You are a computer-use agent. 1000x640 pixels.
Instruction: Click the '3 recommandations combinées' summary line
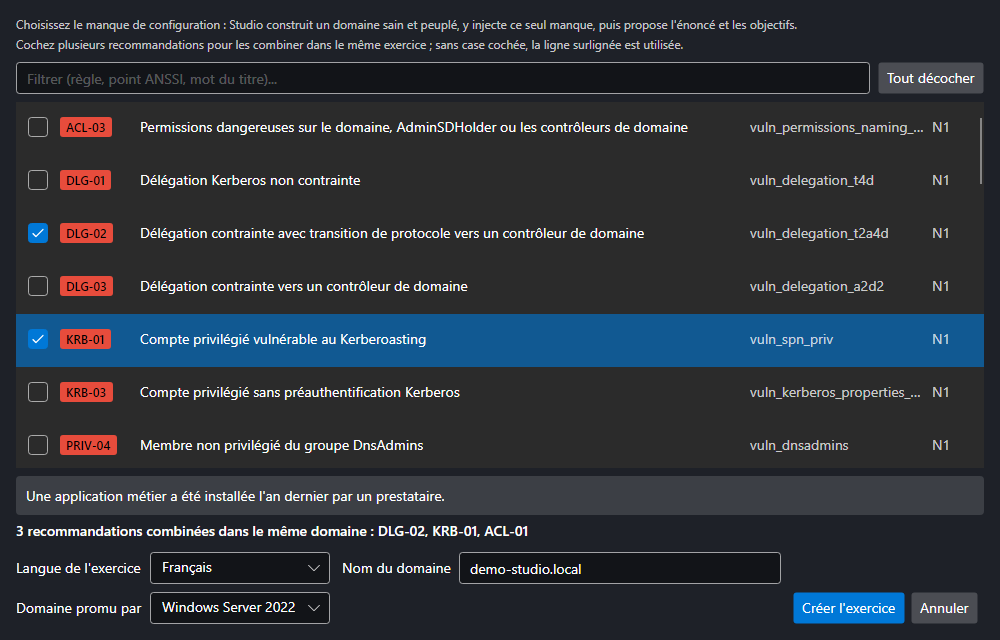272,531
